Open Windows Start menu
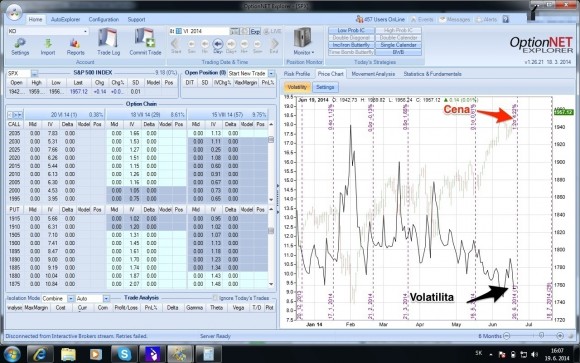This screenshot has width=580, height=363. pos(12,354)
